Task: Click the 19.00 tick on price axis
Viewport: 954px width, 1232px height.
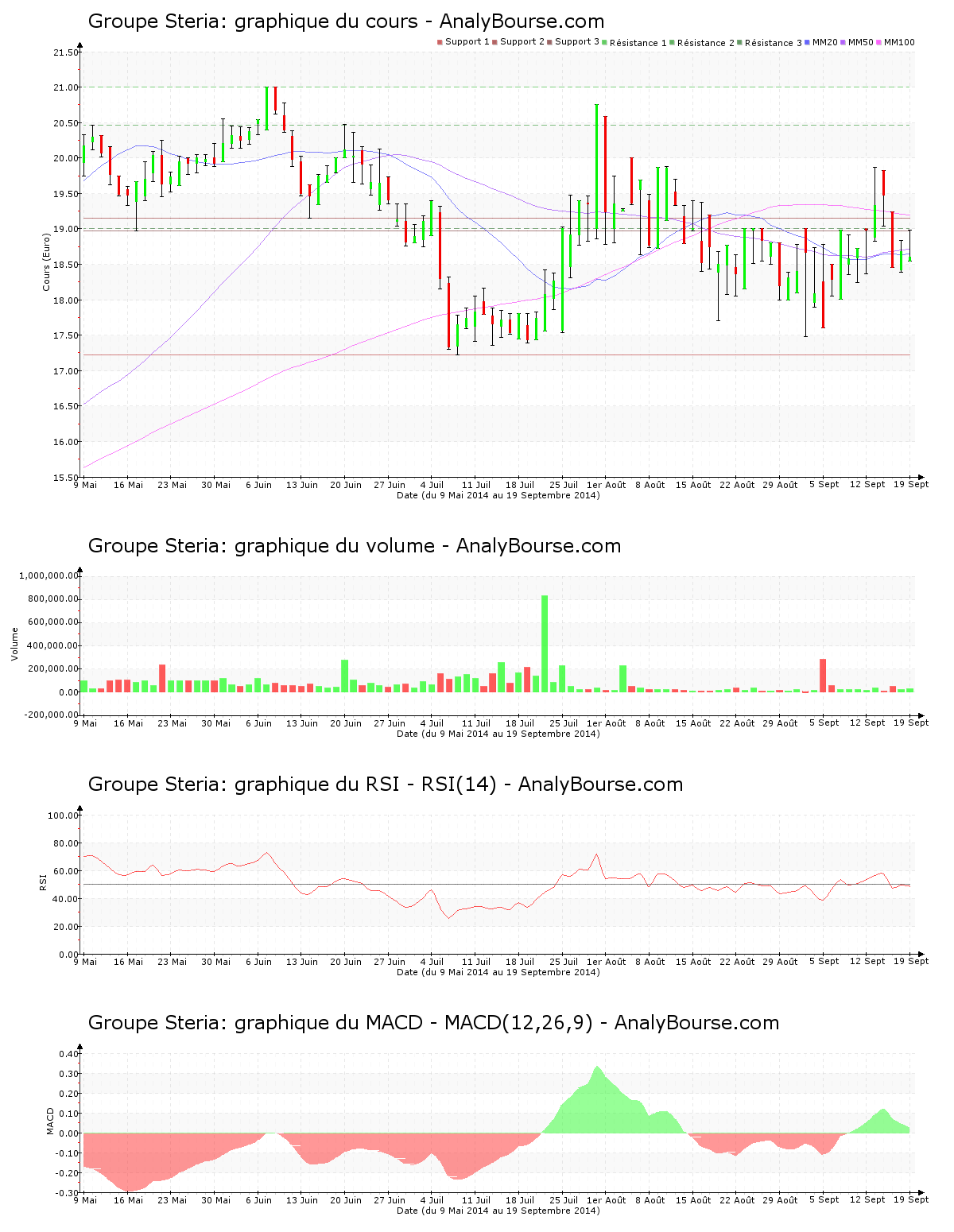Action: pos(65,229)
